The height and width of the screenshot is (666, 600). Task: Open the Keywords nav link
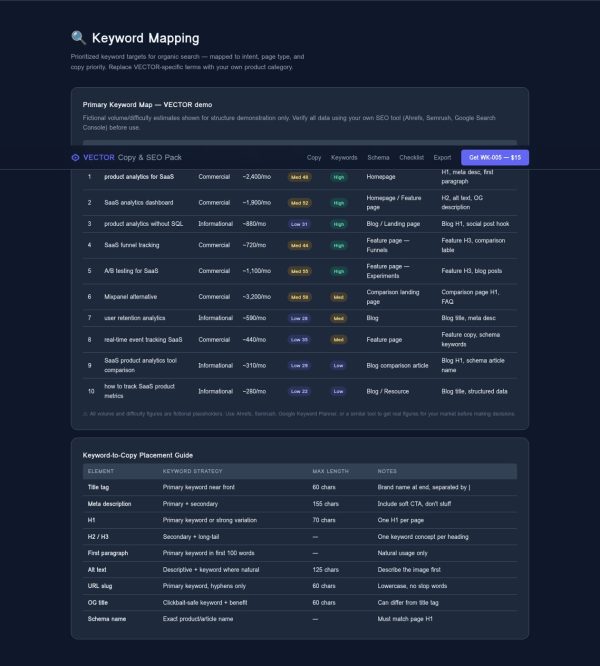point(344,158)
